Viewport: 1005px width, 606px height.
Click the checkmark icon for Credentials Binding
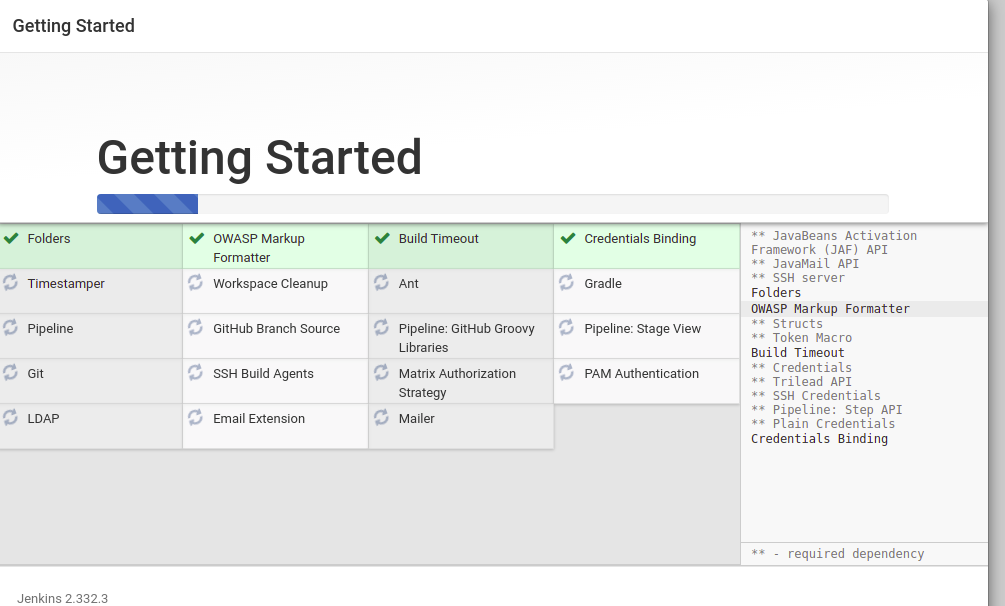pos(568,239)
